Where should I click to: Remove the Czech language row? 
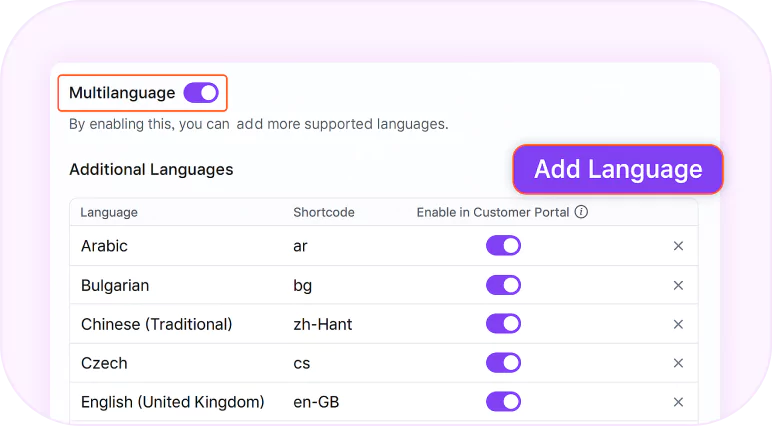678,363
